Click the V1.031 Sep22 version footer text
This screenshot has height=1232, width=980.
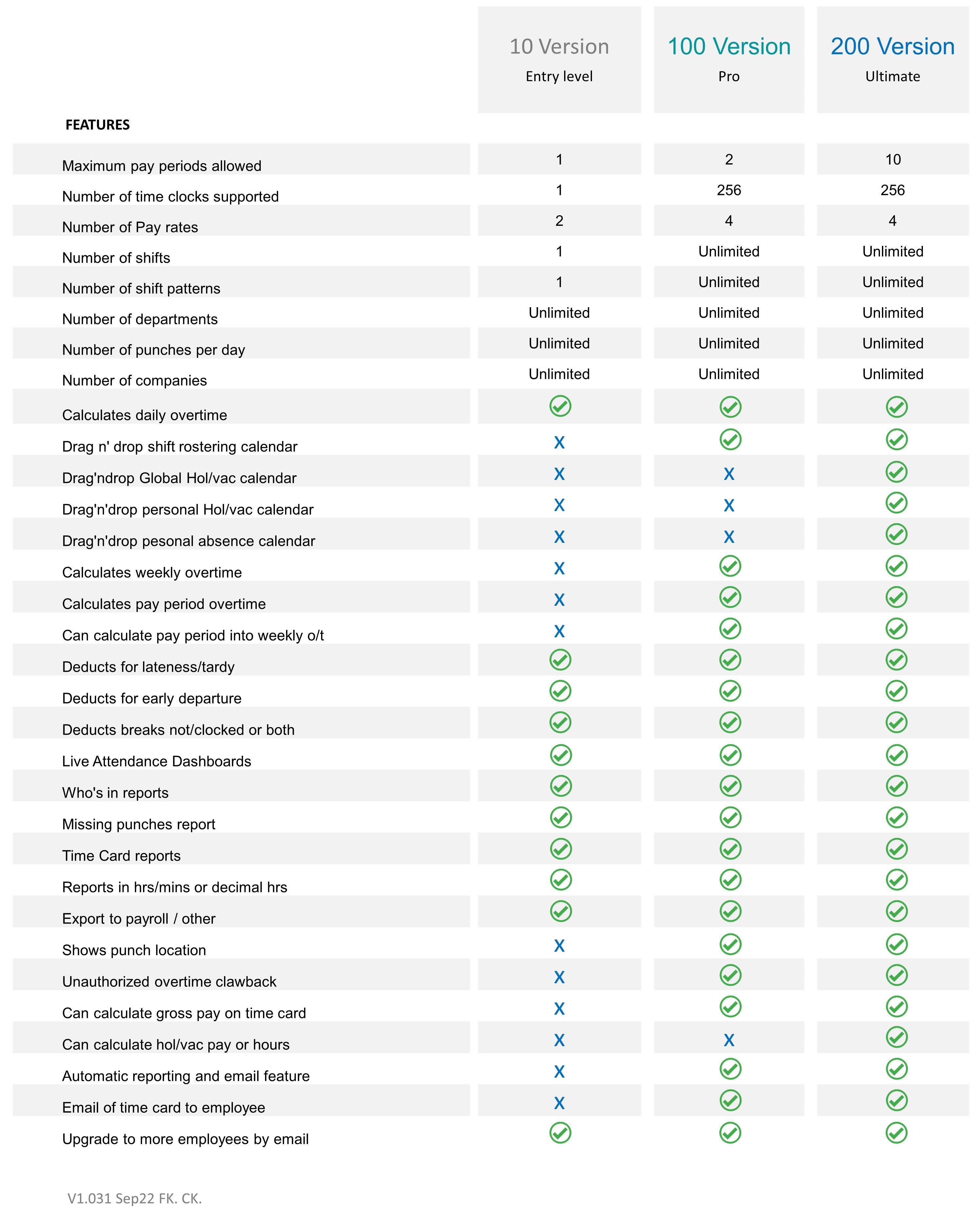pyautogui.click(x=135, y=1198)
